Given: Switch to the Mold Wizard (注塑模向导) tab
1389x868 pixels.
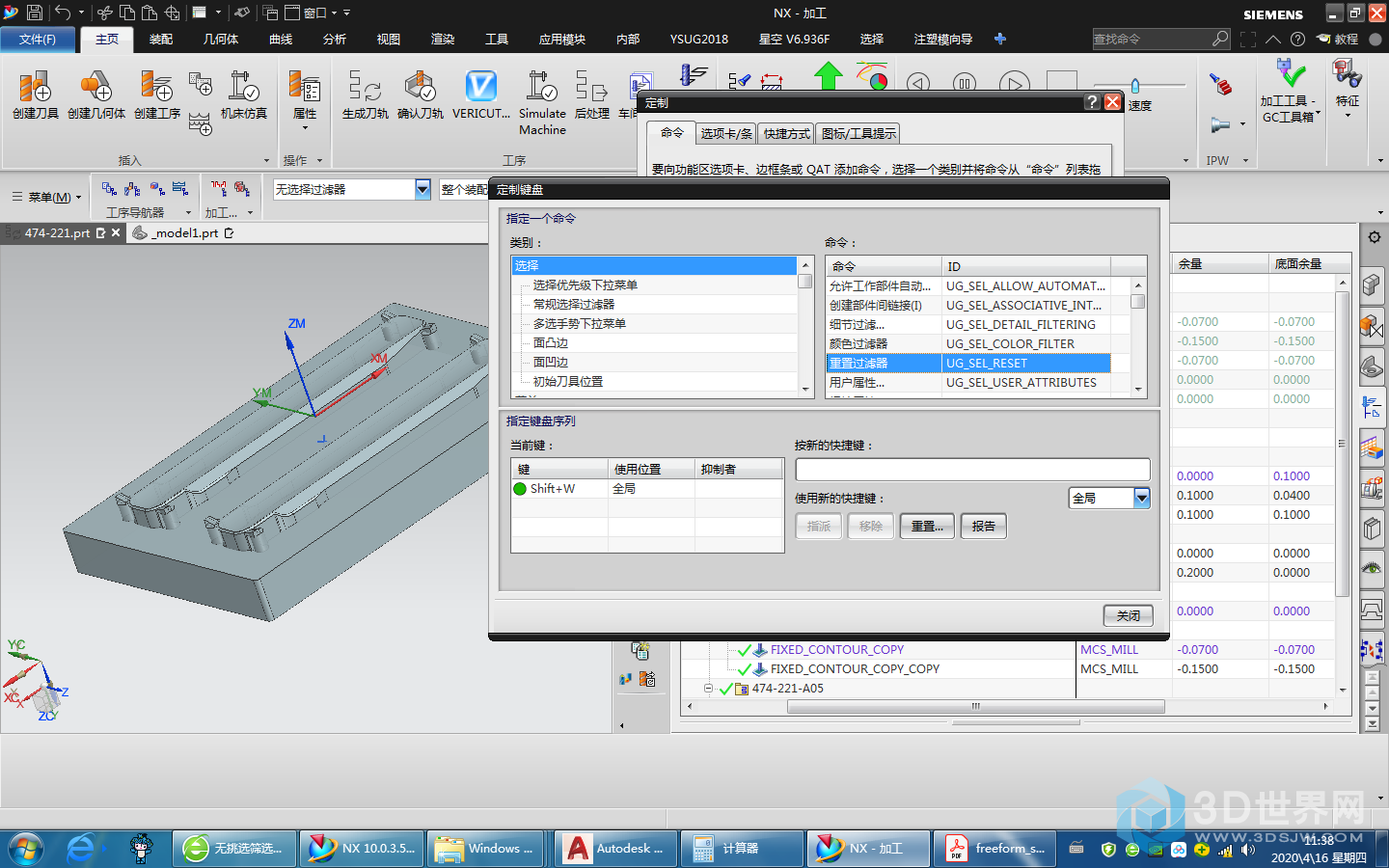Looking at the screenshot, I should pyautogui.click(x=943, y=40).
